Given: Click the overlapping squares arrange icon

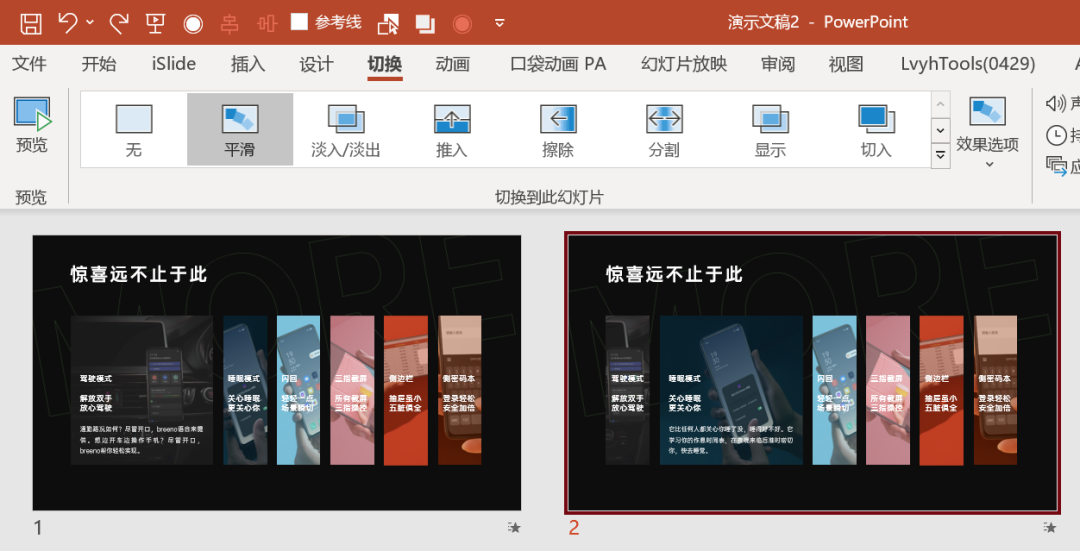Looking at the screenshot, I should point(425,24).
